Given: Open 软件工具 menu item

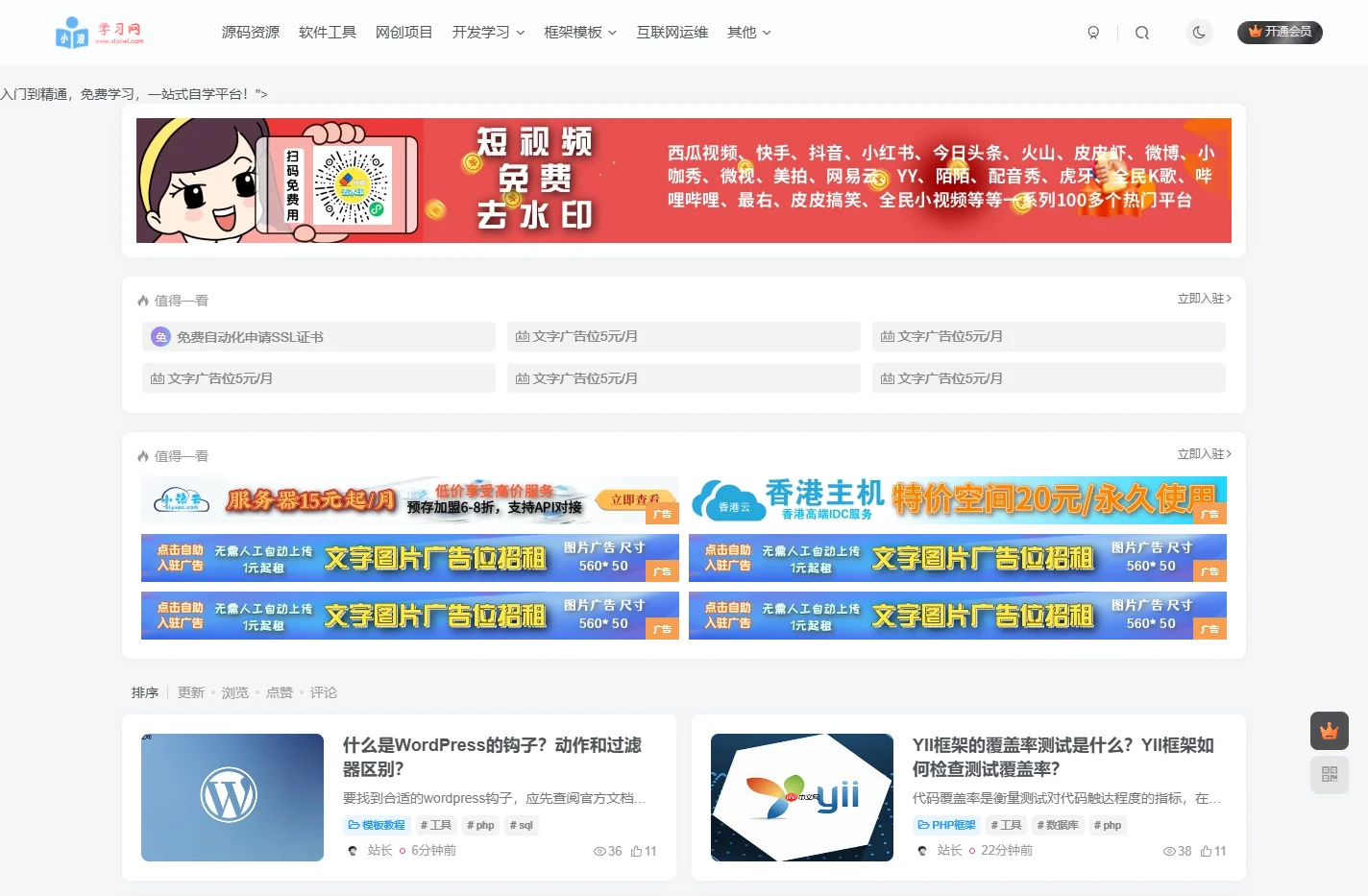Looking at the screenshot, I should (x=328, y=33).
